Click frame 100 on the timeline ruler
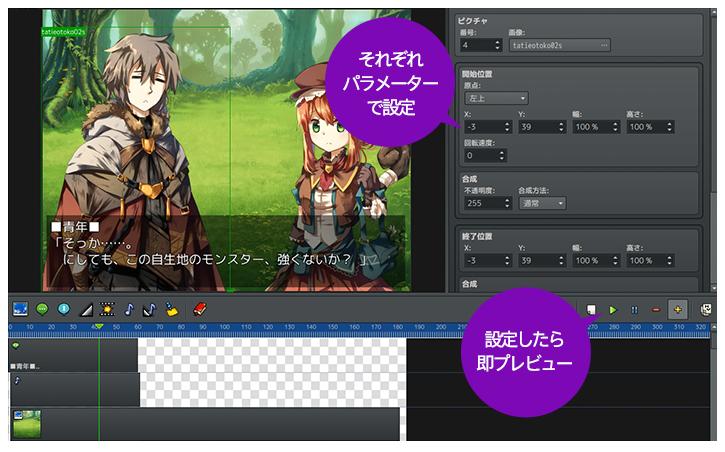The width and height of the screenshot is (725, 452). 224,327
